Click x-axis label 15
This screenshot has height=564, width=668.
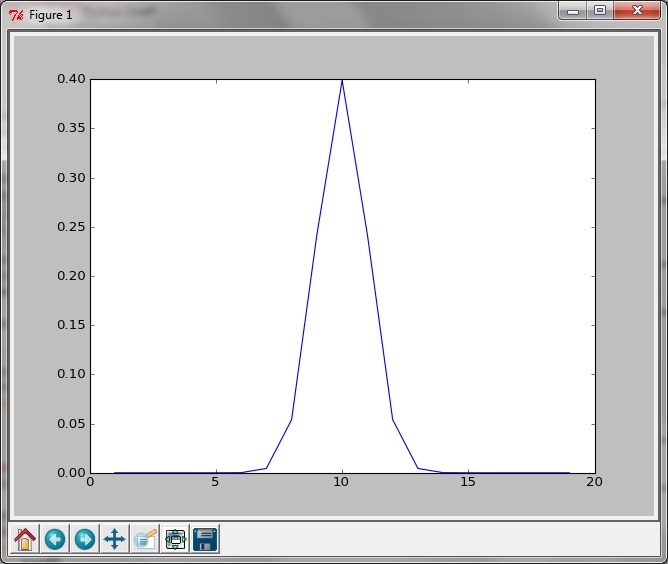pos(468,482)
